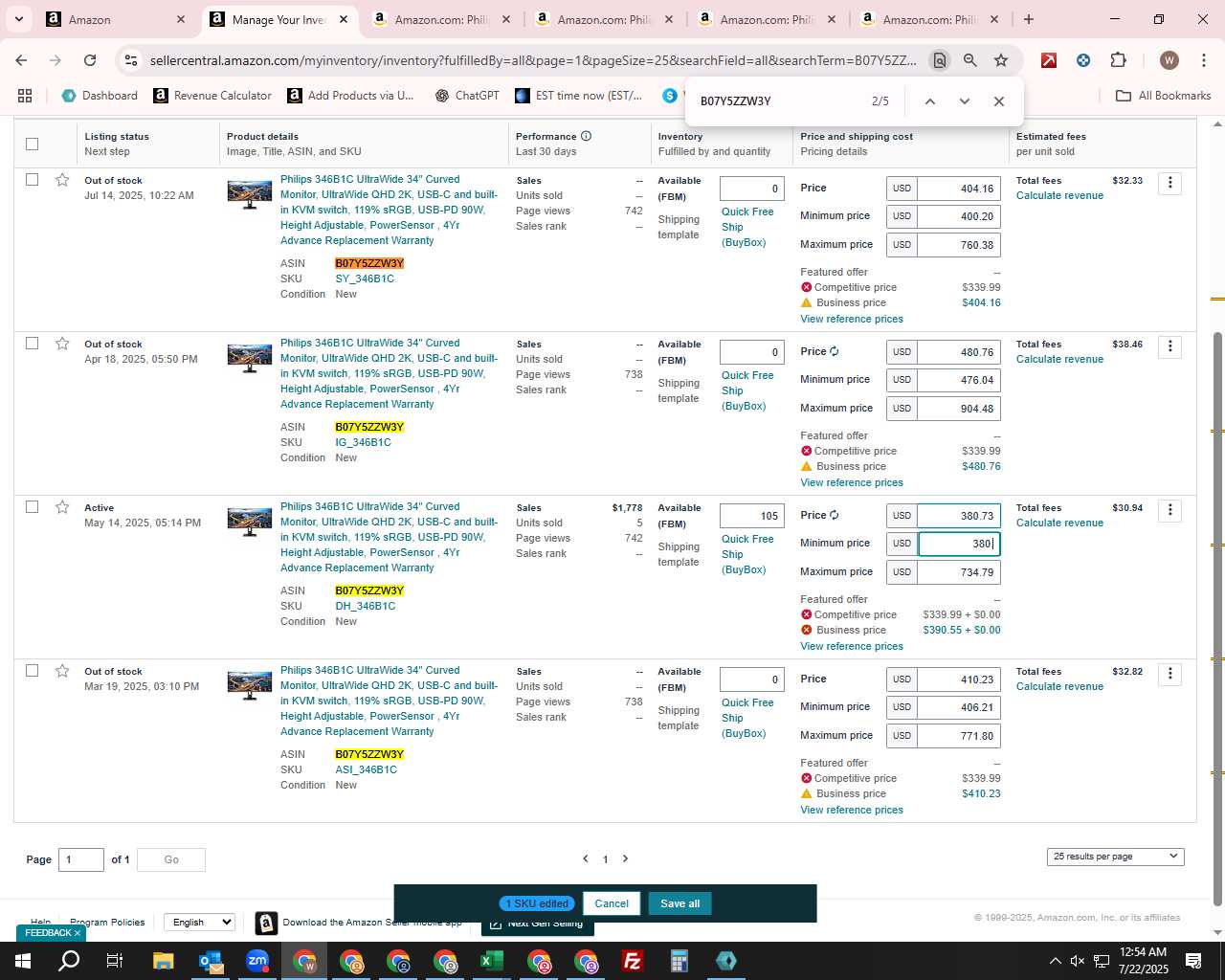Open three-dot menu for DH_346B1C row

click(1169, 510)
